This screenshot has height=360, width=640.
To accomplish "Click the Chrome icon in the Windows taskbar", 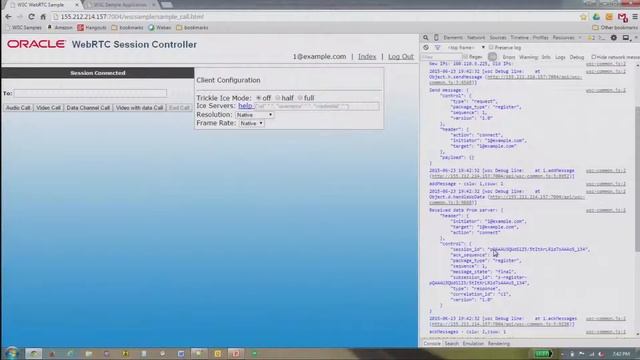I will 34,353.
